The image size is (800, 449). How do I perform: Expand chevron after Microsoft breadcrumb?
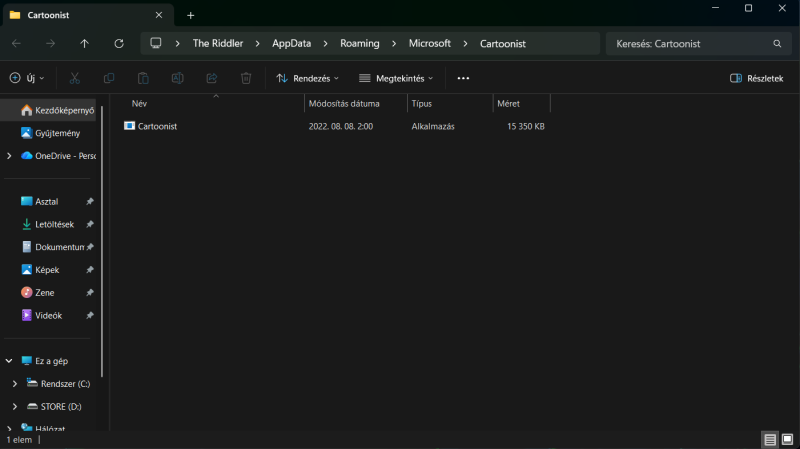[x=465, y=44]
